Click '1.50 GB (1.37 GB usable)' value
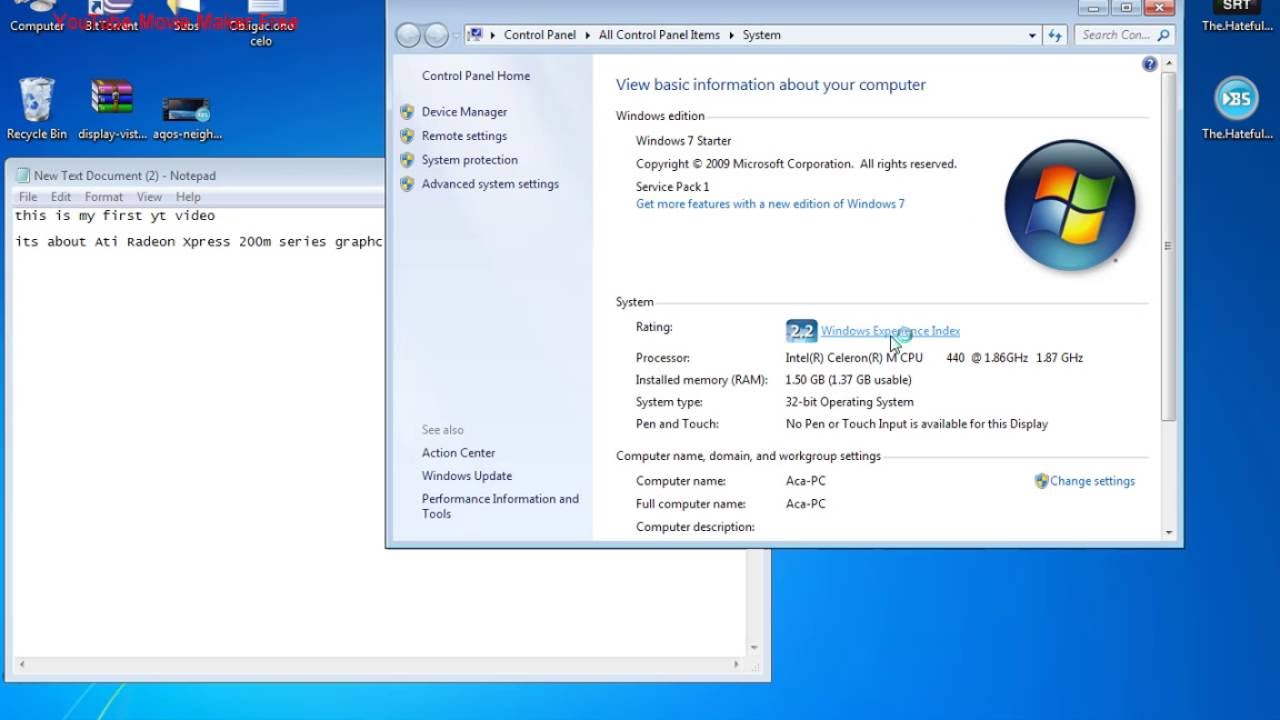 (848, 380)
